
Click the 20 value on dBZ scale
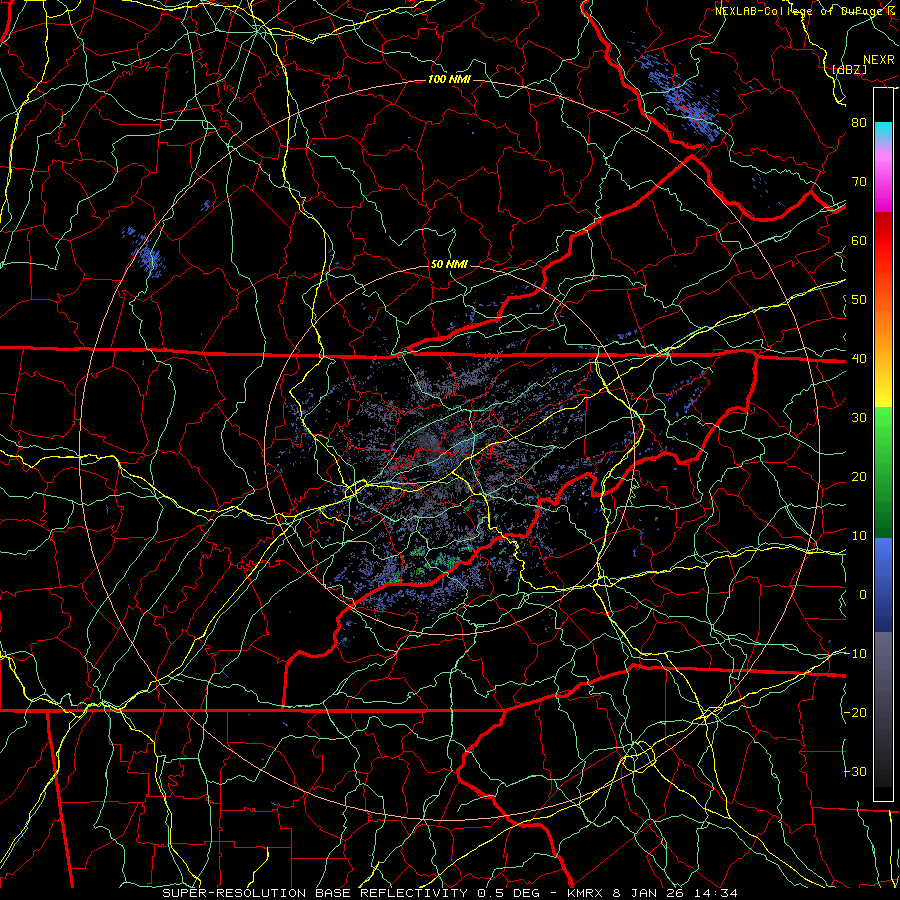(x=859, y=477)
